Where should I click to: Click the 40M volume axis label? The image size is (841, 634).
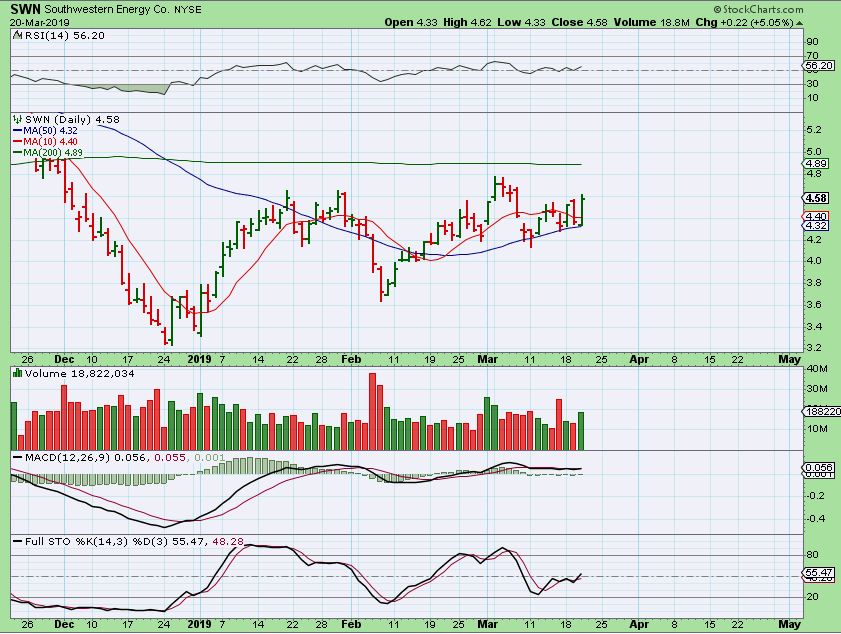coord(816,368)
